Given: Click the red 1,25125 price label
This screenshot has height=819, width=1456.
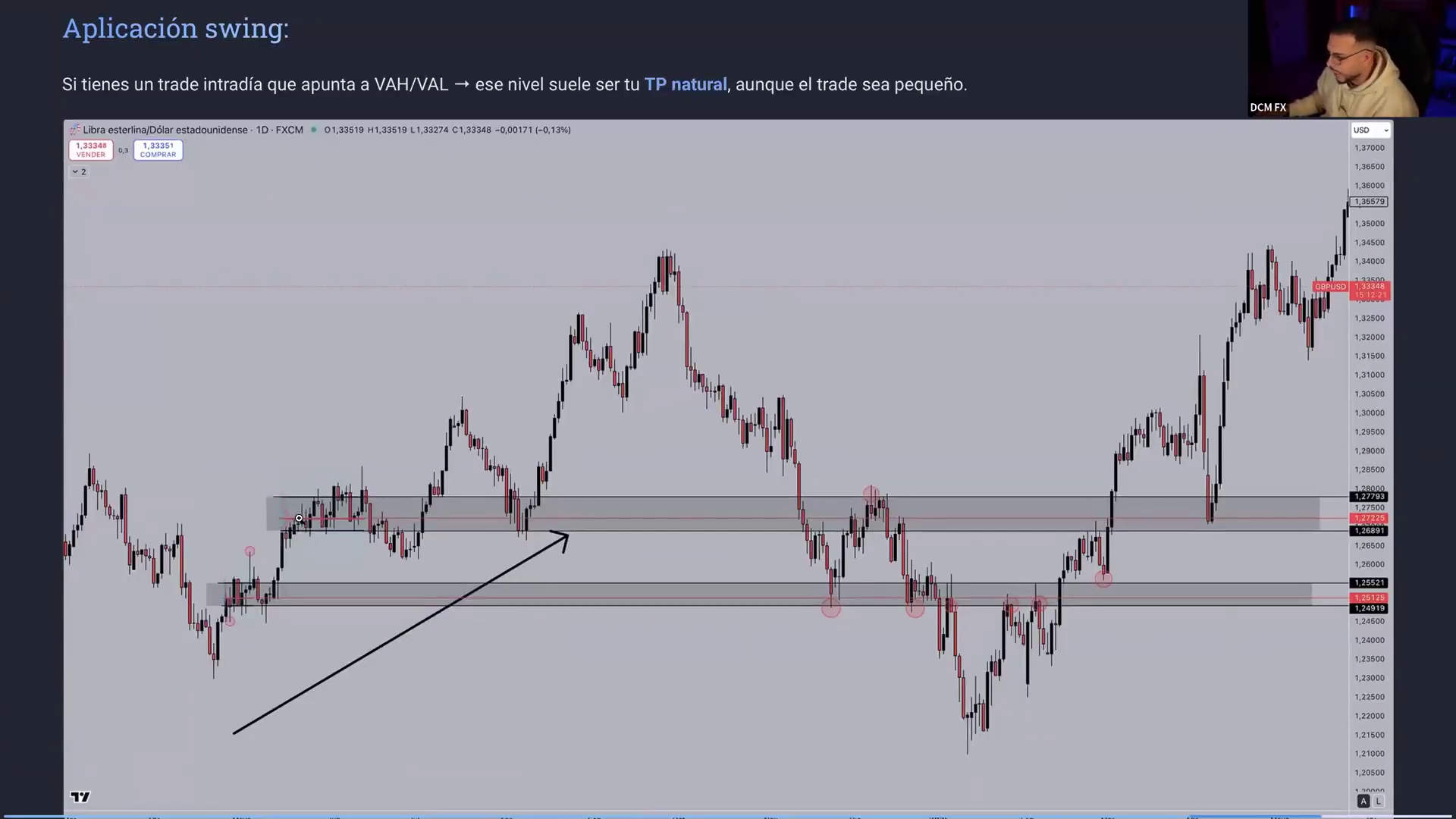Looking at the screenshot, I should click(x=1369, y=598).
